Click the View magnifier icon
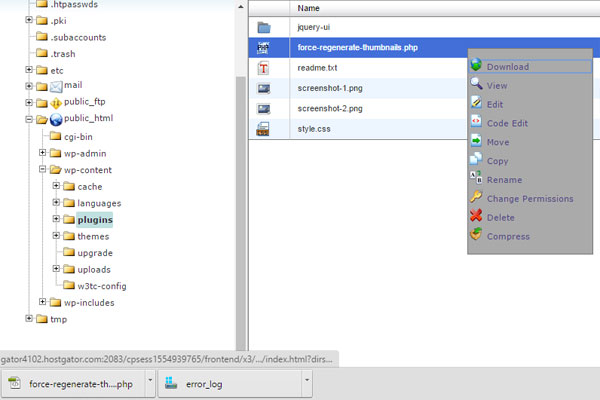This screenshot has height=400, width=600. pyautogui.click(x=476, y=83)
